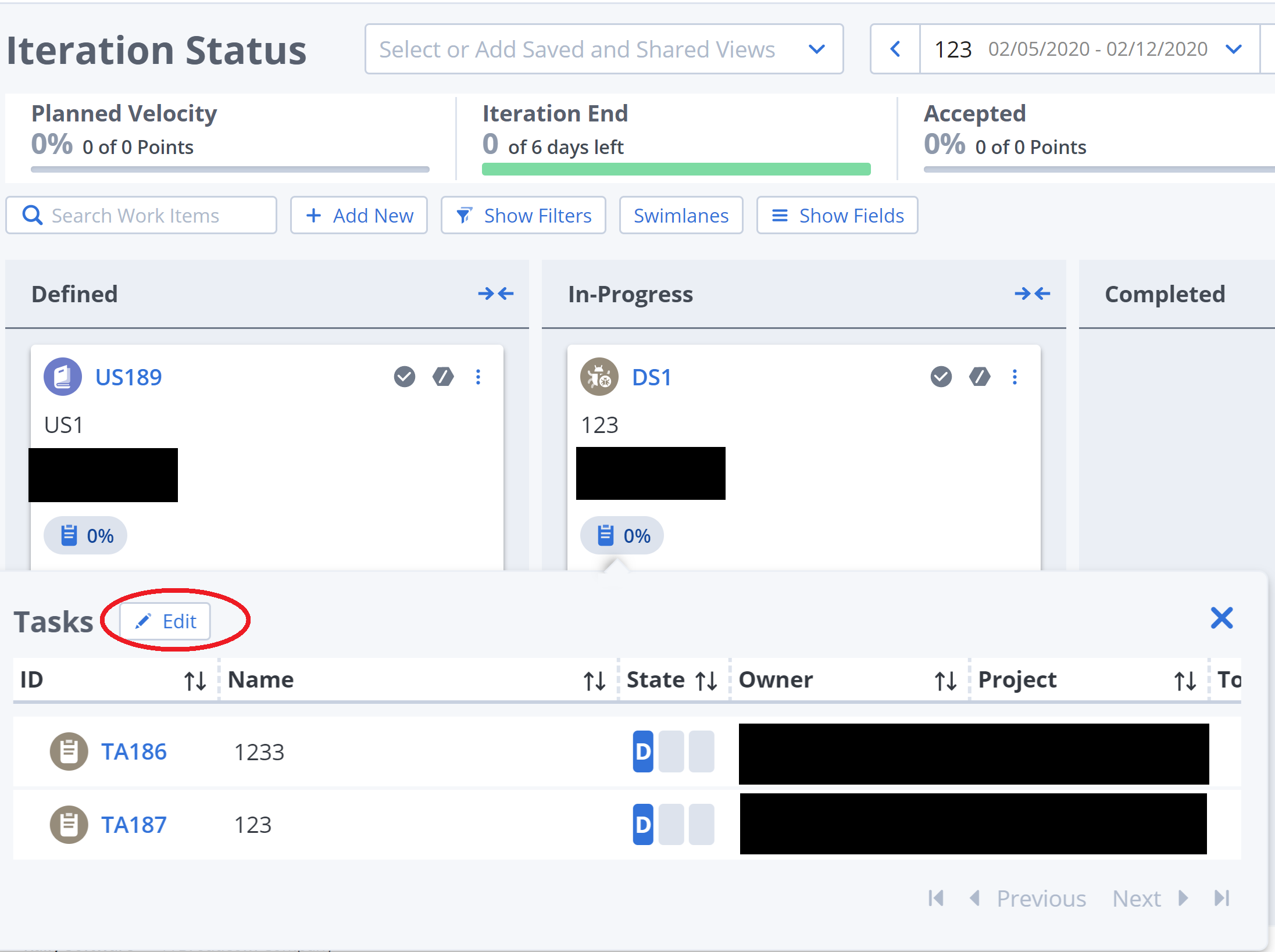The image size is (1275, 952).
Task: Click the user story icon on US189 card
Action: [x=63, y=377]
